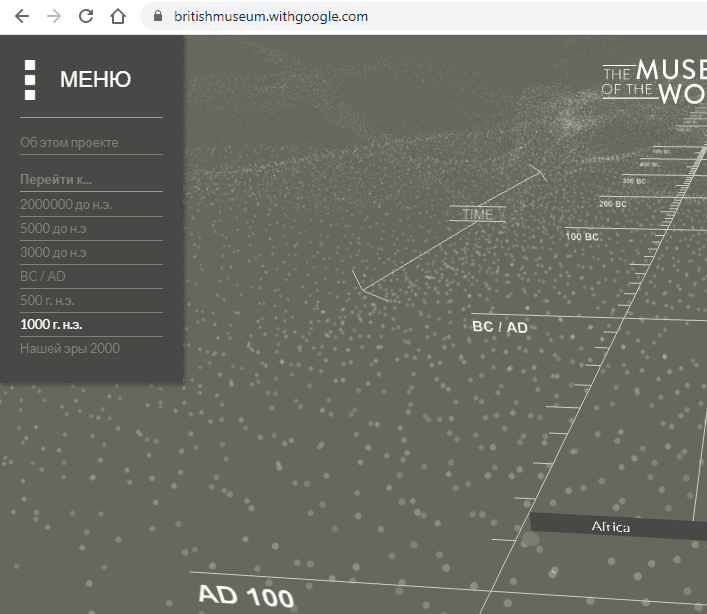This screenshot has width=707, height=614.
Task: Select the 3000 до н.э entry
Action: click(53, 252)
